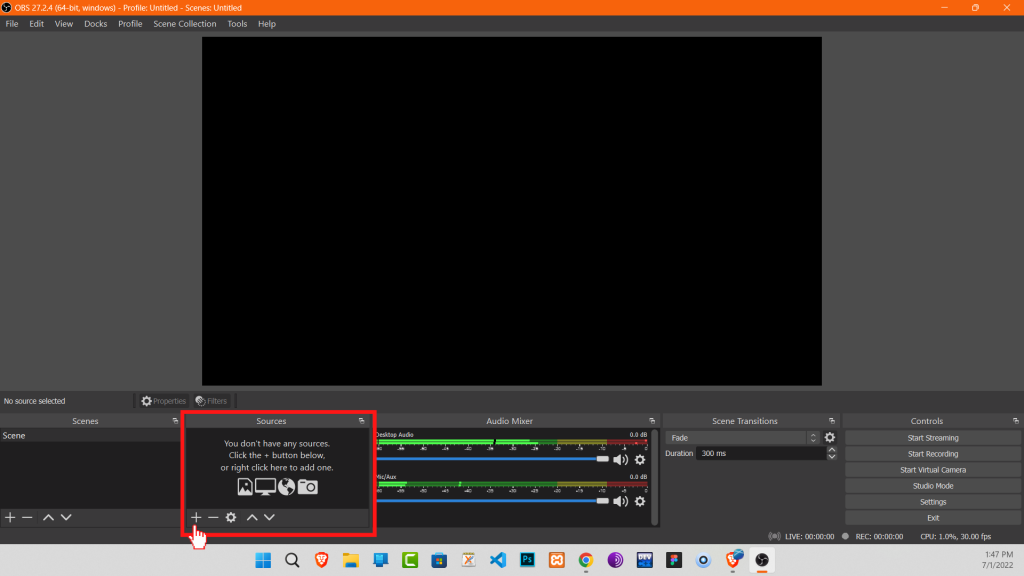Viewport: 1024px width, 576px height.
Task: Click the black preview canvas
Action: coord(511,211)
